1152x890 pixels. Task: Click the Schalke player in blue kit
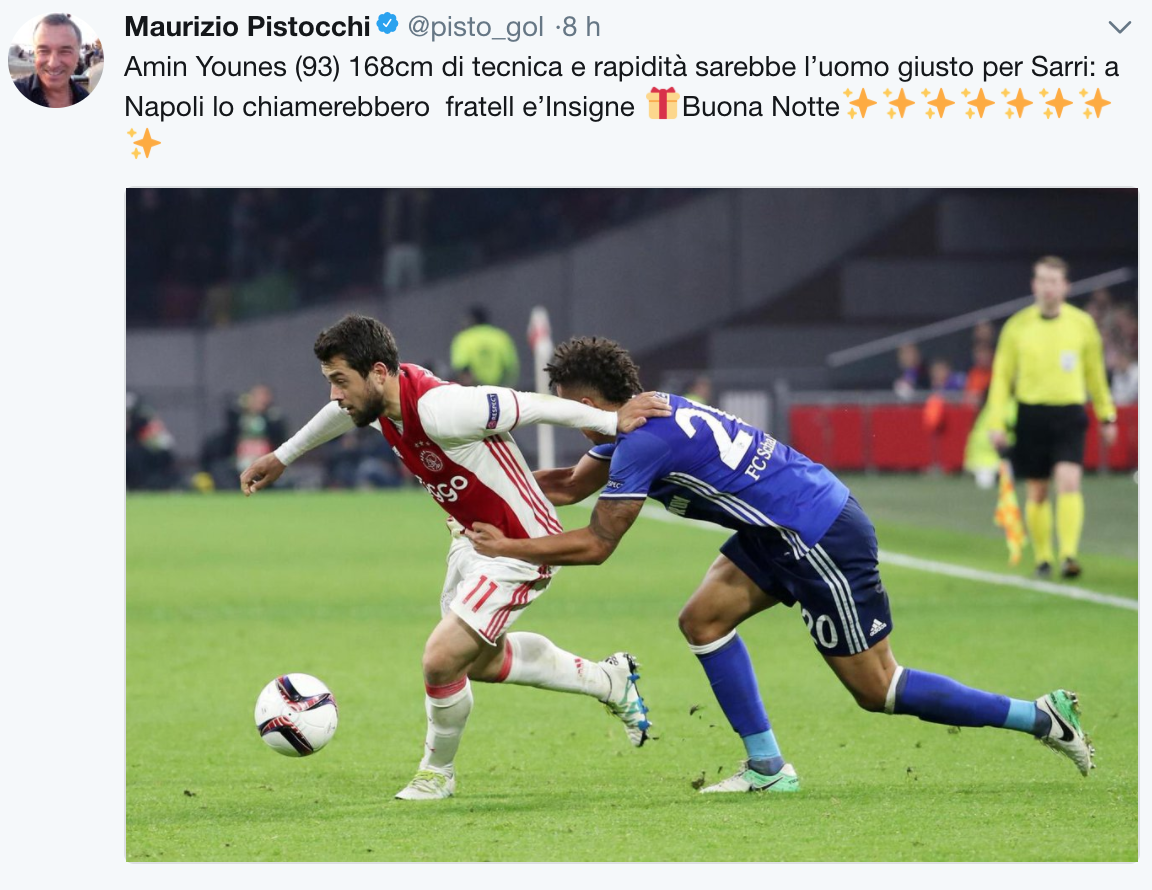[x=793, y=559]
